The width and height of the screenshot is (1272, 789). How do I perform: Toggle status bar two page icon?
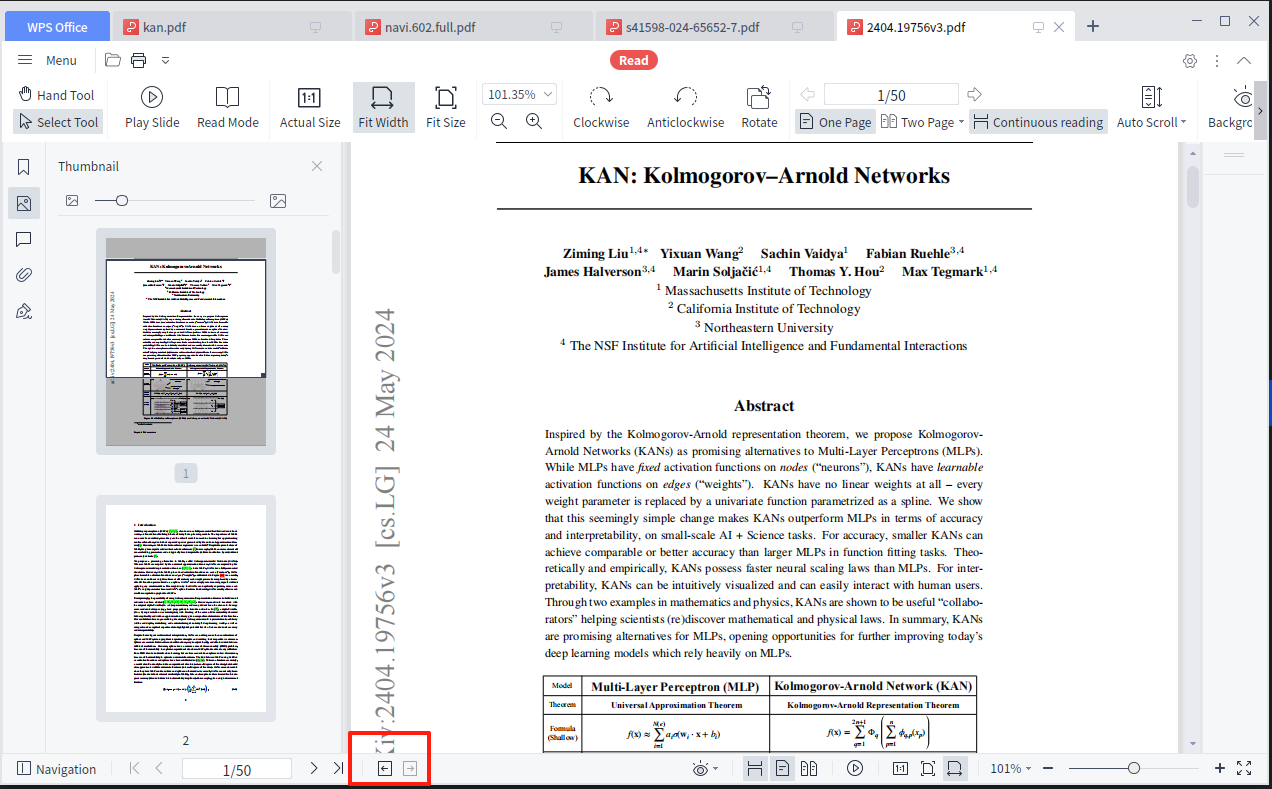[x=809, y=768]
